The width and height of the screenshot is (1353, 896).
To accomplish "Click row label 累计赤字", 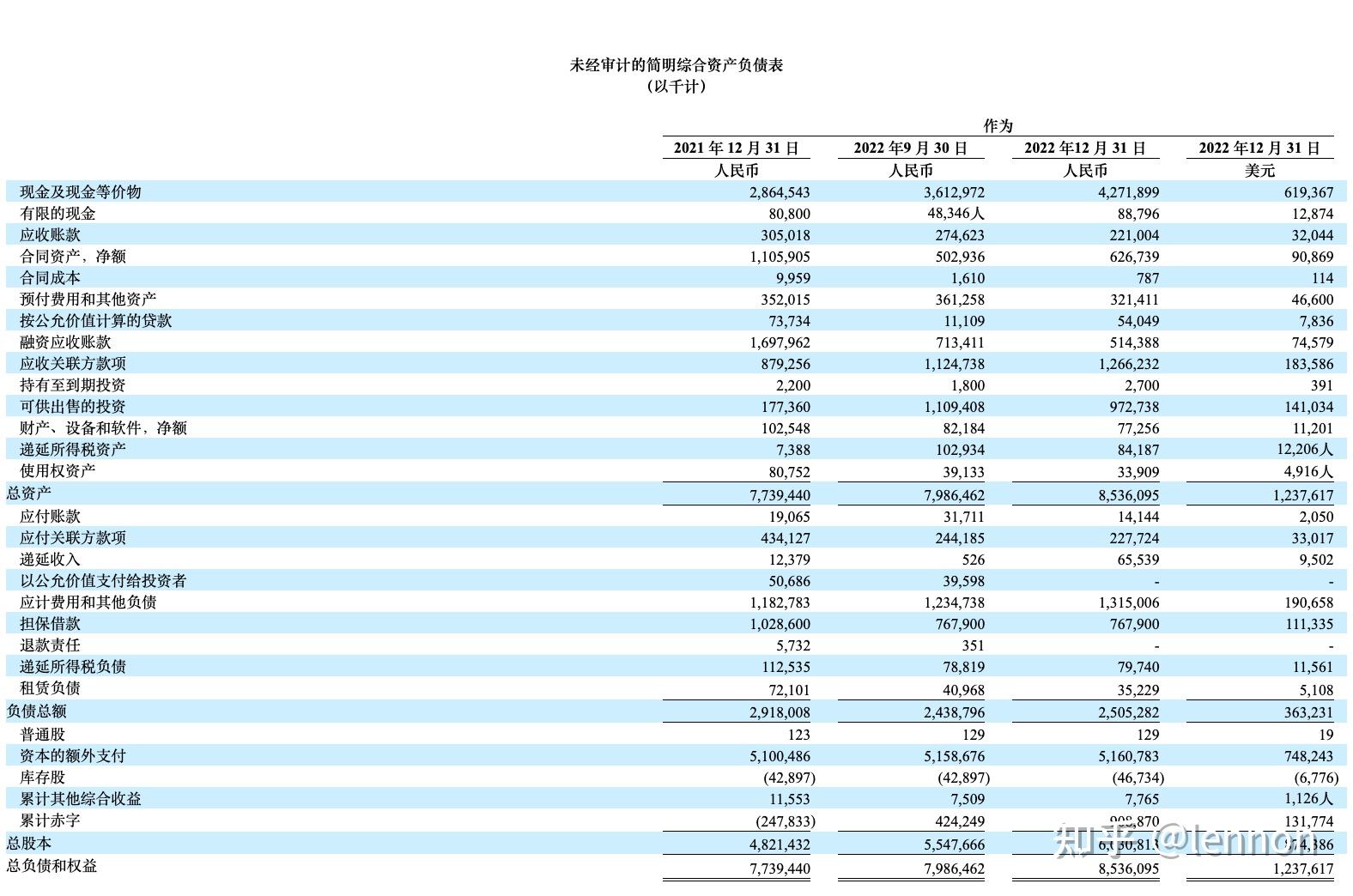I will 50,820.
